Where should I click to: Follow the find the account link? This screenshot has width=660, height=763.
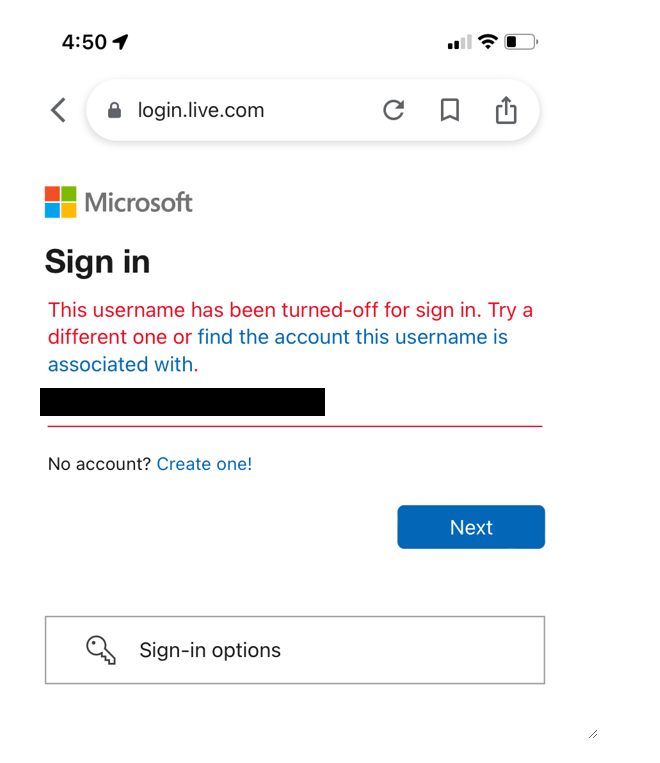(352, 337)
